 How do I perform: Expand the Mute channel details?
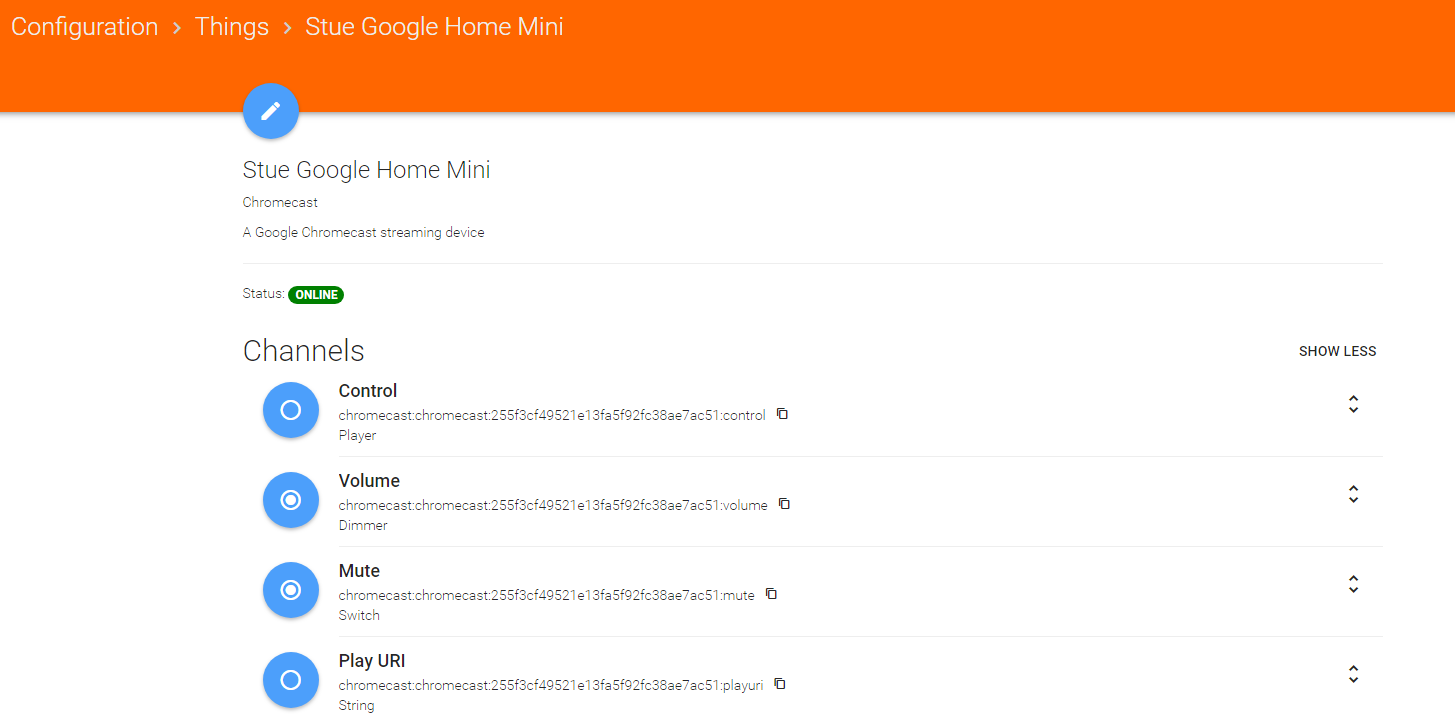tap(1353, 584)
